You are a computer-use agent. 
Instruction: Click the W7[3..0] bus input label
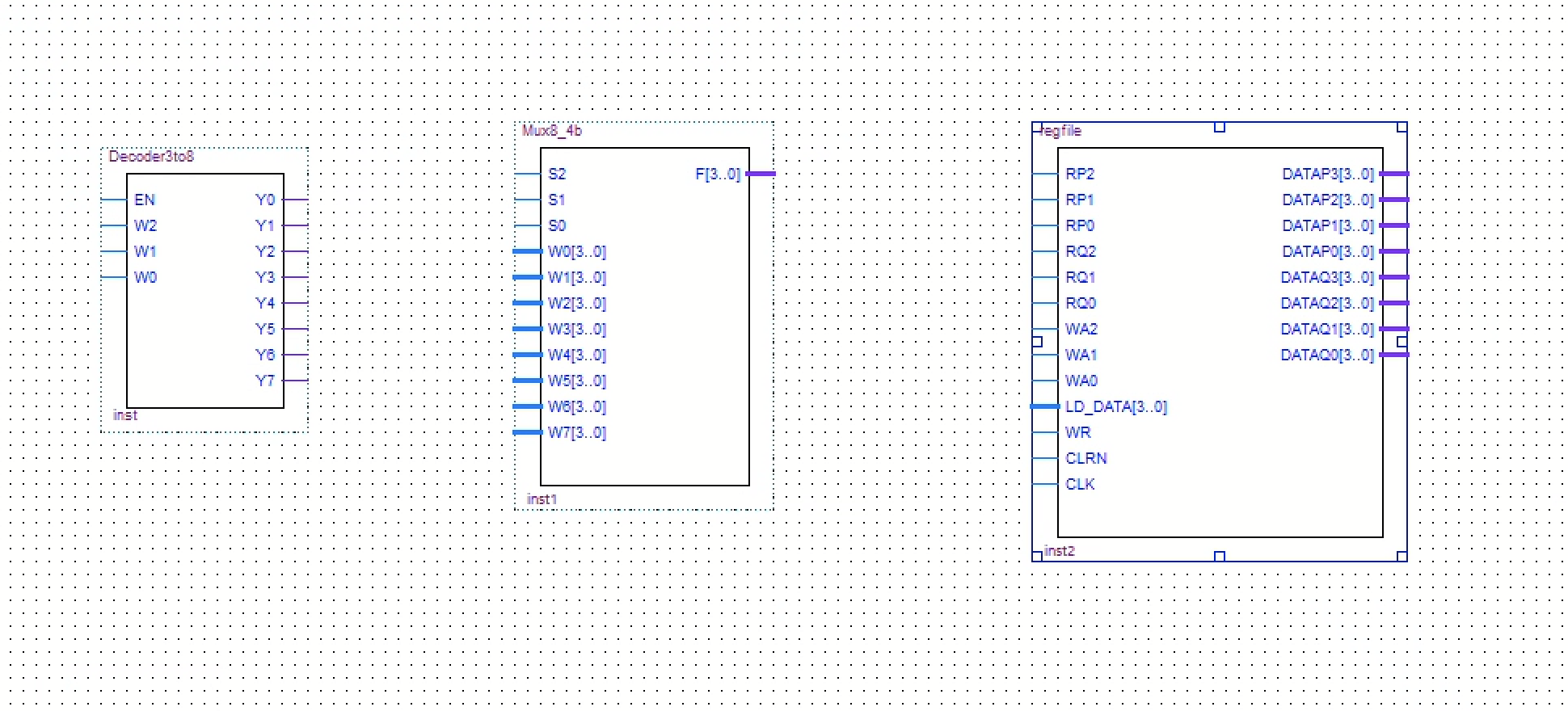pyautogui.click(x=577, y=432)
